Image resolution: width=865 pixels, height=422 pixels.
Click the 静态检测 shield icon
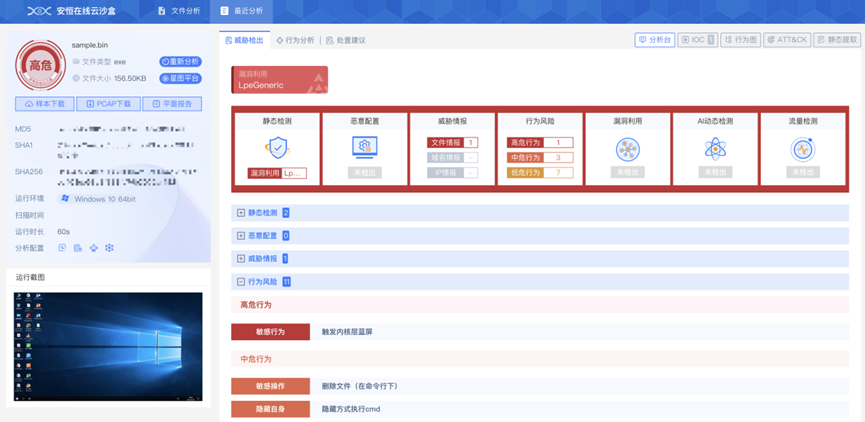[x=276, y=148]
